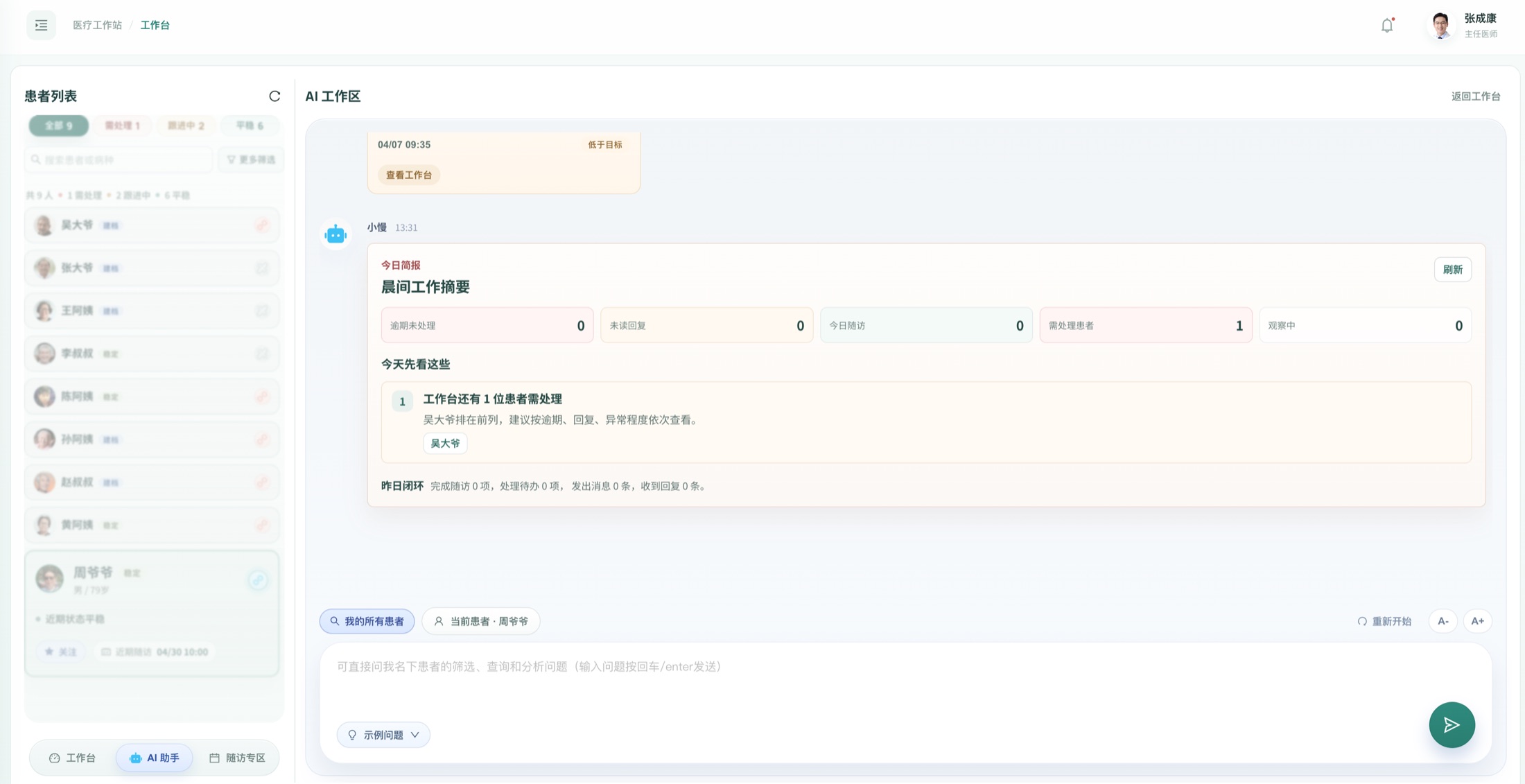
Task: Select the 我的所有患者 scope toggle
Action: click(367, 621)
